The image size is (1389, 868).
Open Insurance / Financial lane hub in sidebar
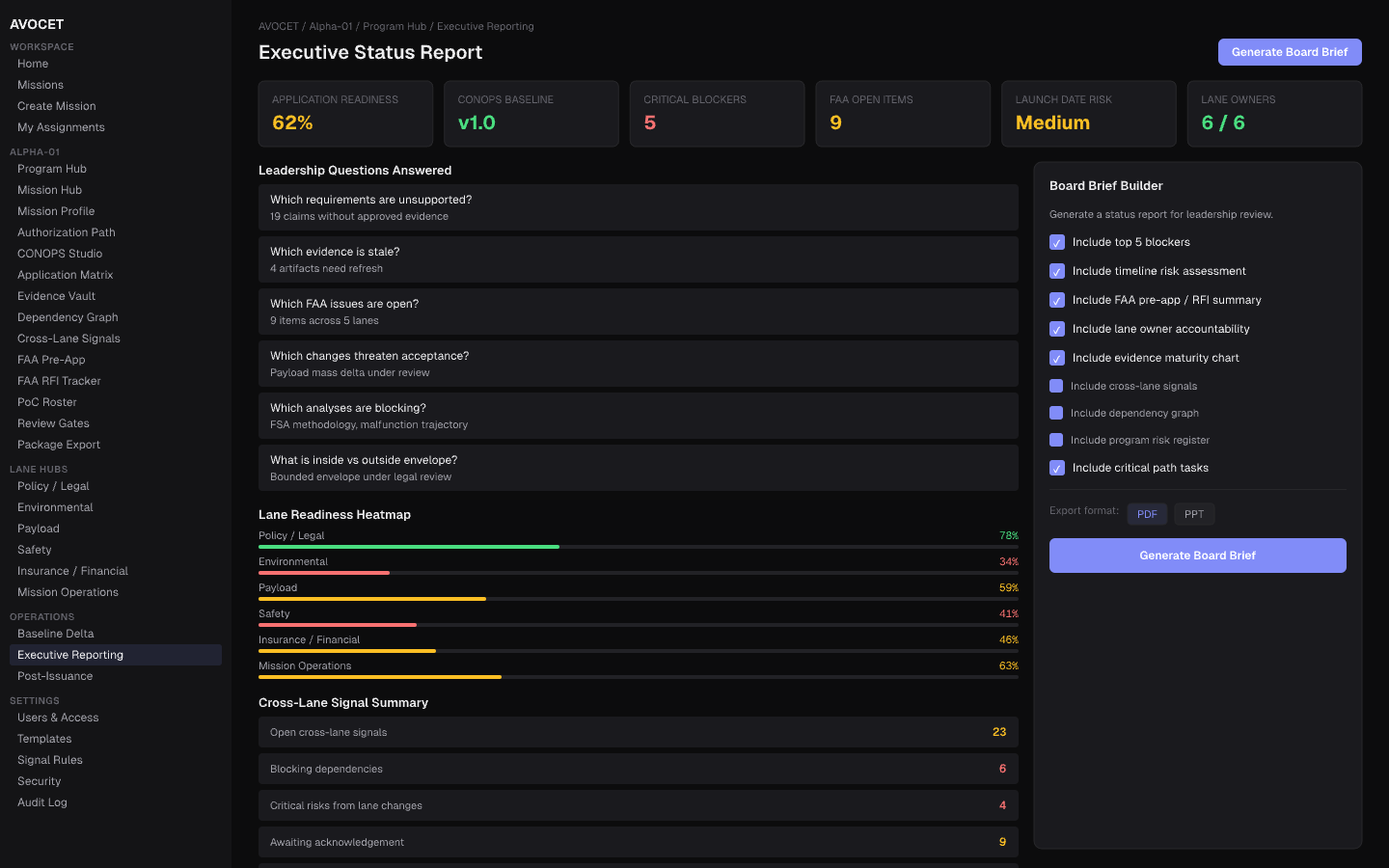(x=116, y=571)
